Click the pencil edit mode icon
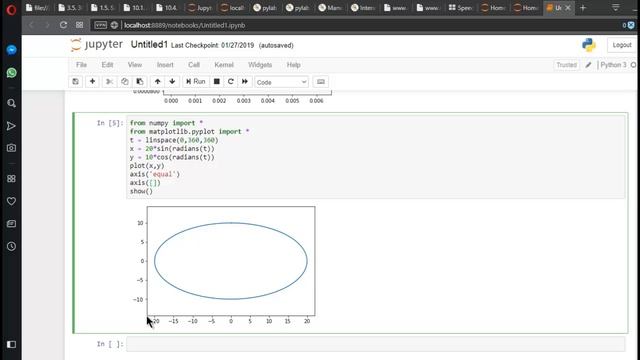The width and height of the screenshot is (640, 360). [588, 65]
